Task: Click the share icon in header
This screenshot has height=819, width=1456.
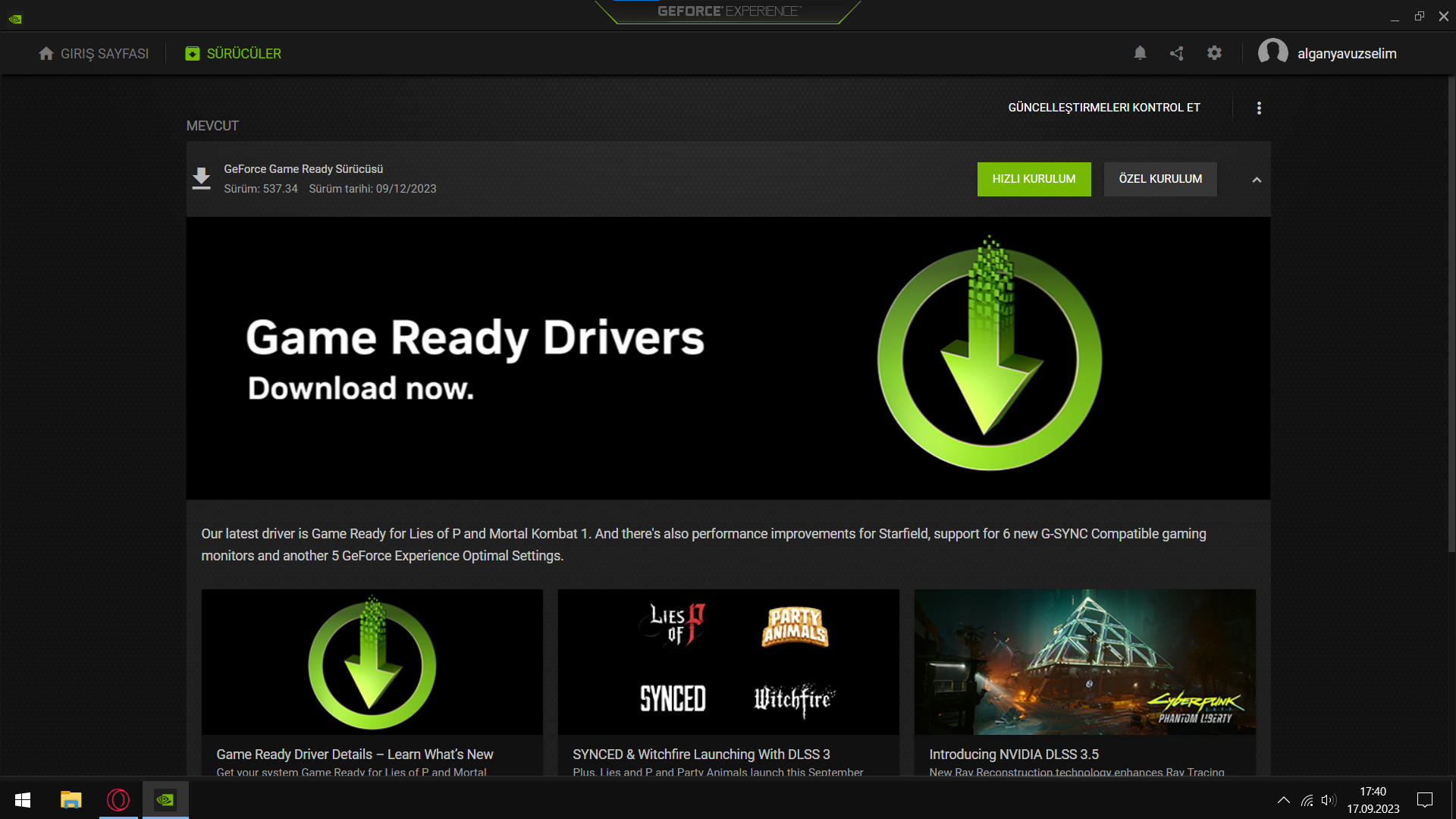Action: click(1177, 53)
